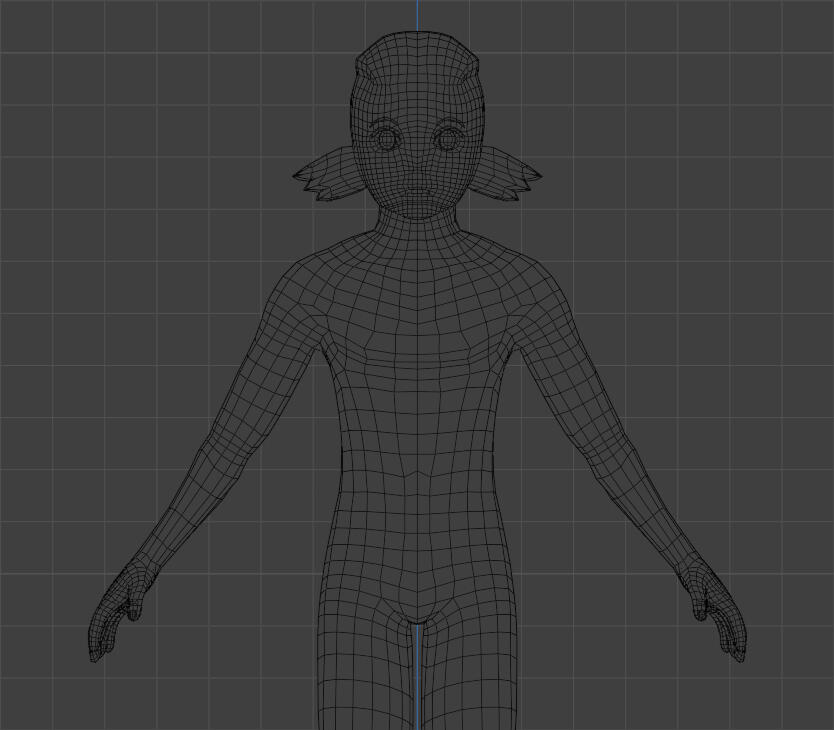The width and height of the screenshot is (834, 730).
Task: Click the ear fin on screen right
Action: click(510, 176)
